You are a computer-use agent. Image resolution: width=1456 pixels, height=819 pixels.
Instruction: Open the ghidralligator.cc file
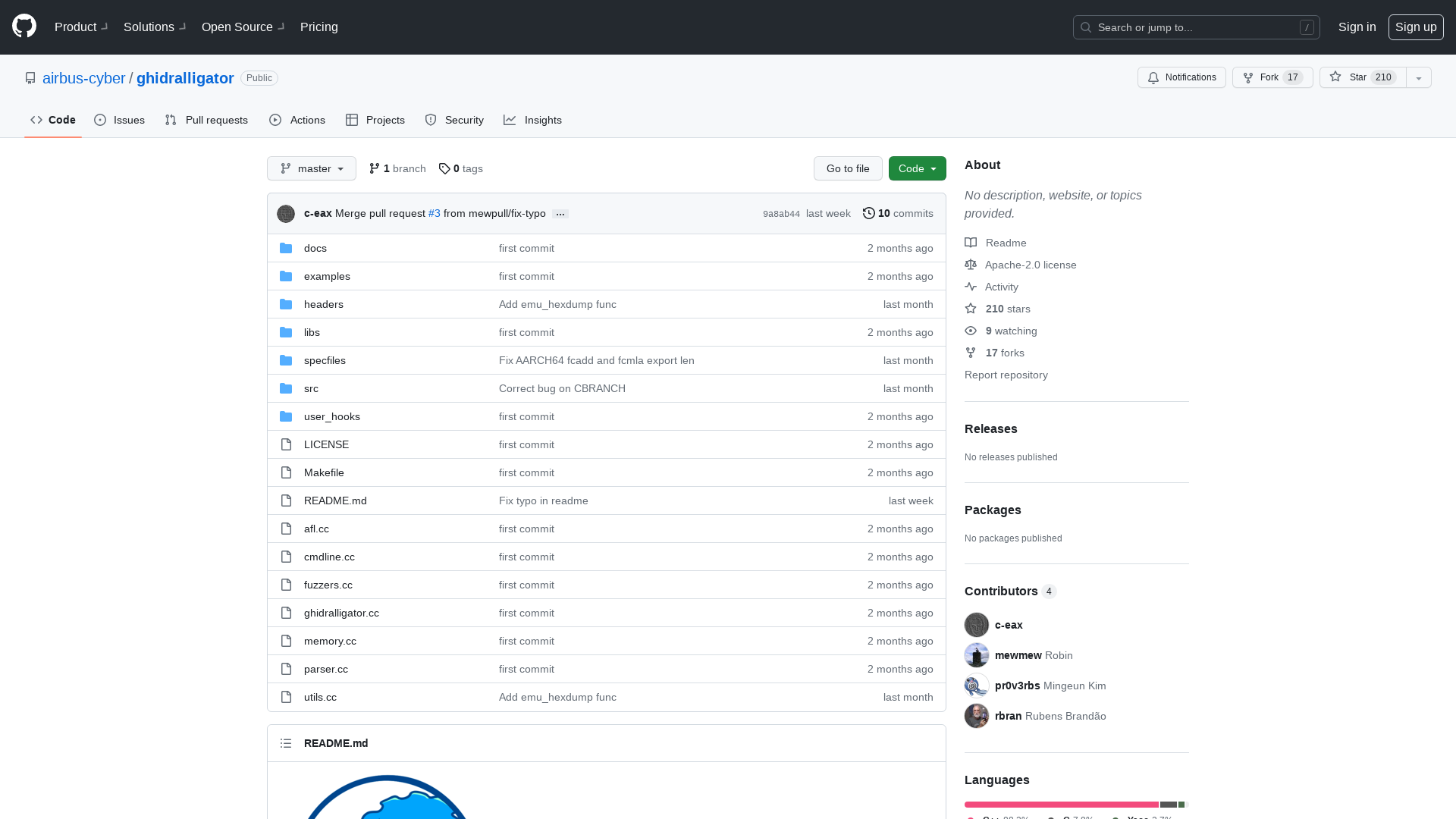pyautogui.click(x=341, y=613)
